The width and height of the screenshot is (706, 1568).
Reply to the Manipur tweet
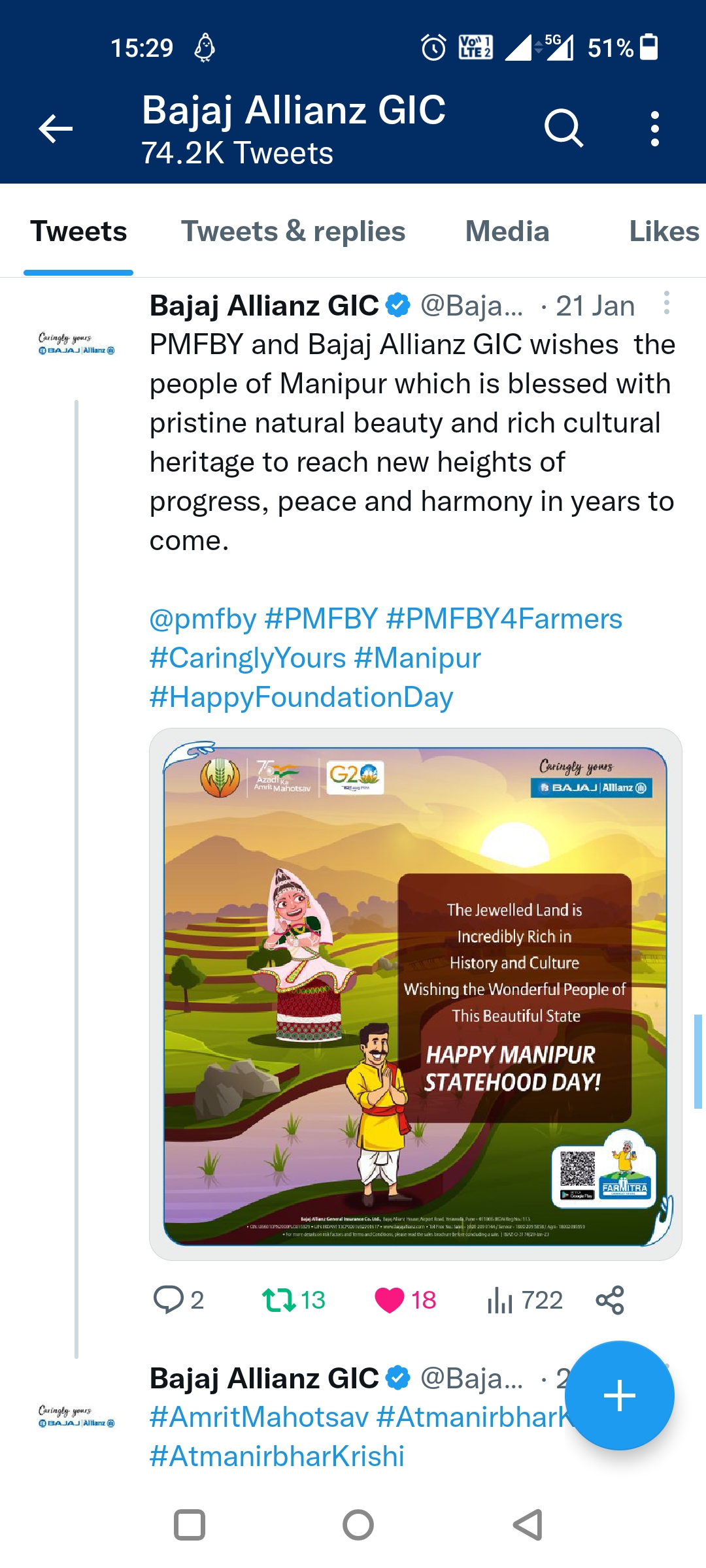(x=169, y=1299)
